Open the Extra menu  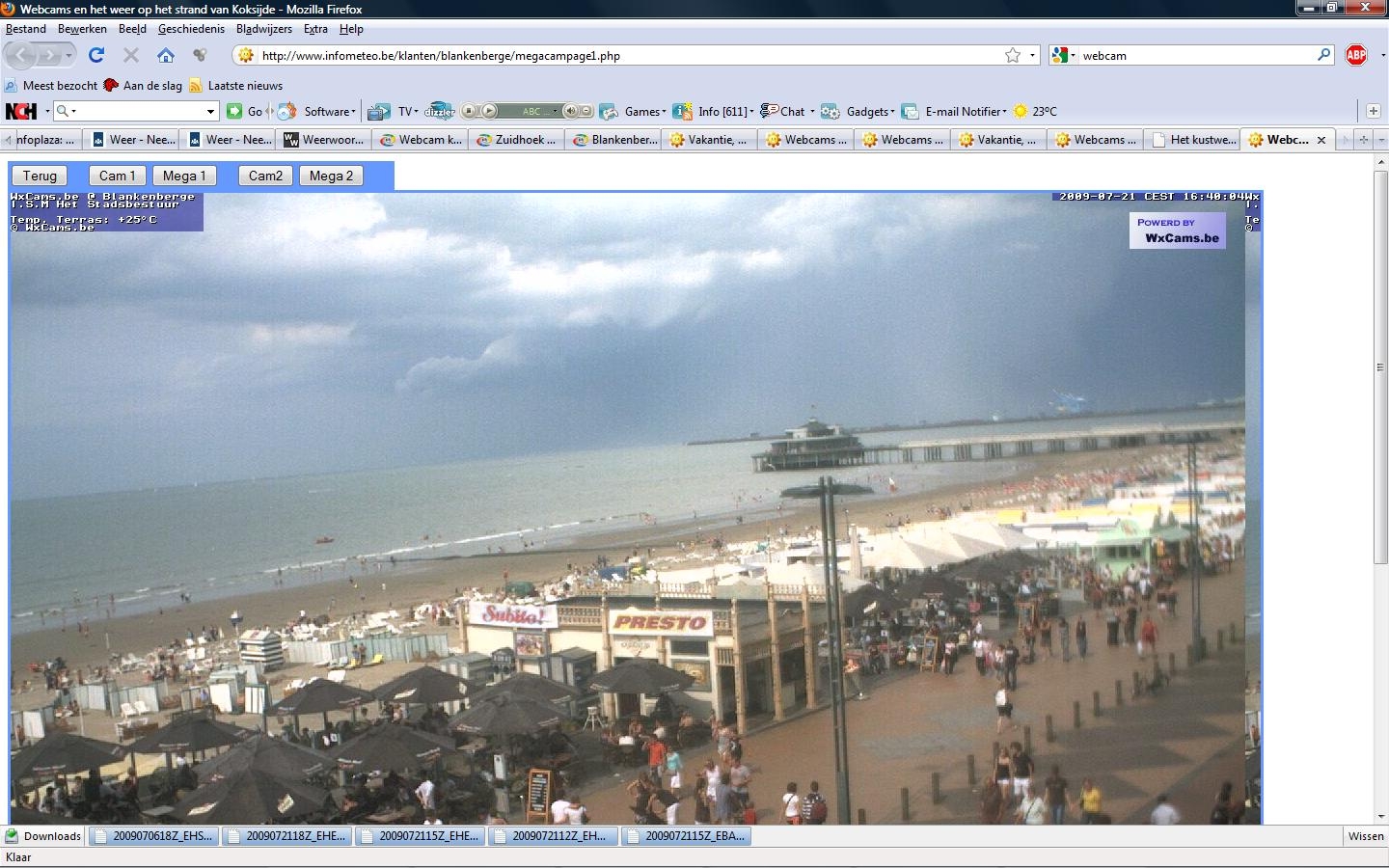(x=315, y=29)
